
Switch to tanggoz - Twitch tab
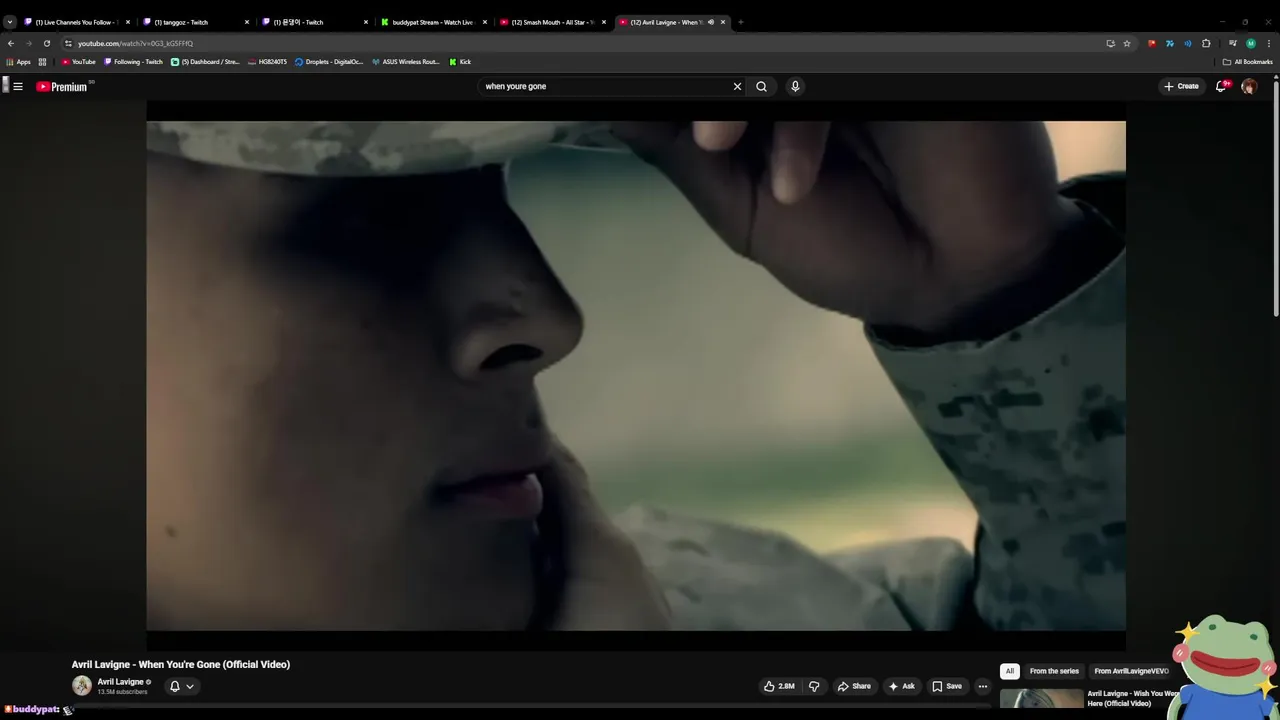[197, 22]
